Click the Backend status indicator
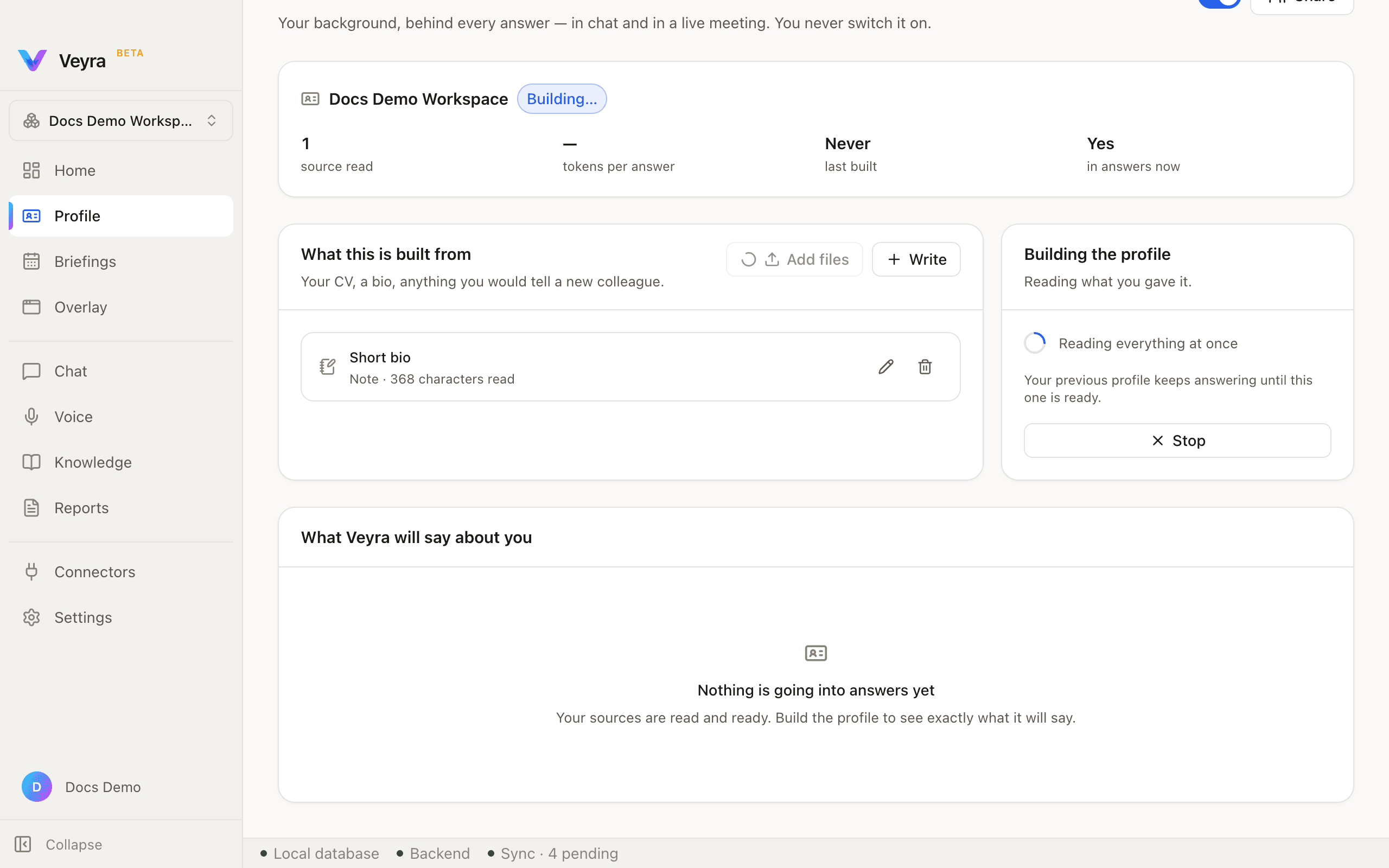The image size is (1389, 868). tap(434, 854)
